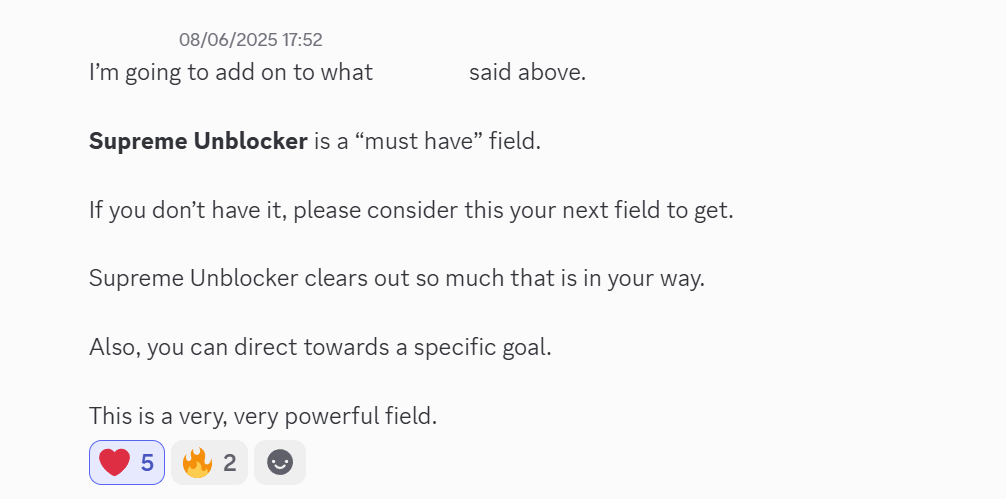This screenshot has width=1006, height=499.
Task: Click the time 17:52 in timestamp
Action: coord(302,40)
